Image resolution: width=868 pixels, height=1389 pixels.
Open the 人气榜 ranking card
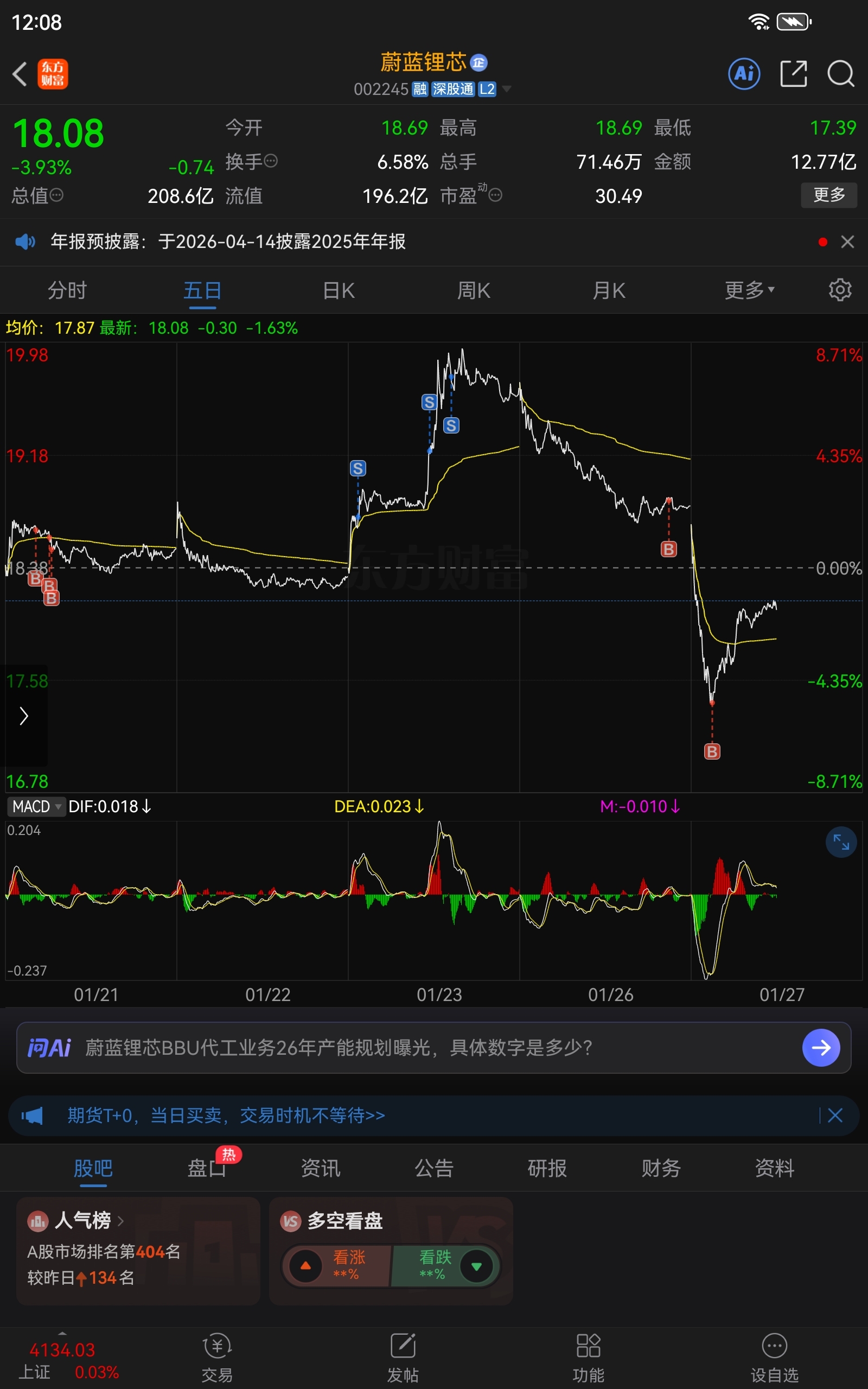point(138,1251)
